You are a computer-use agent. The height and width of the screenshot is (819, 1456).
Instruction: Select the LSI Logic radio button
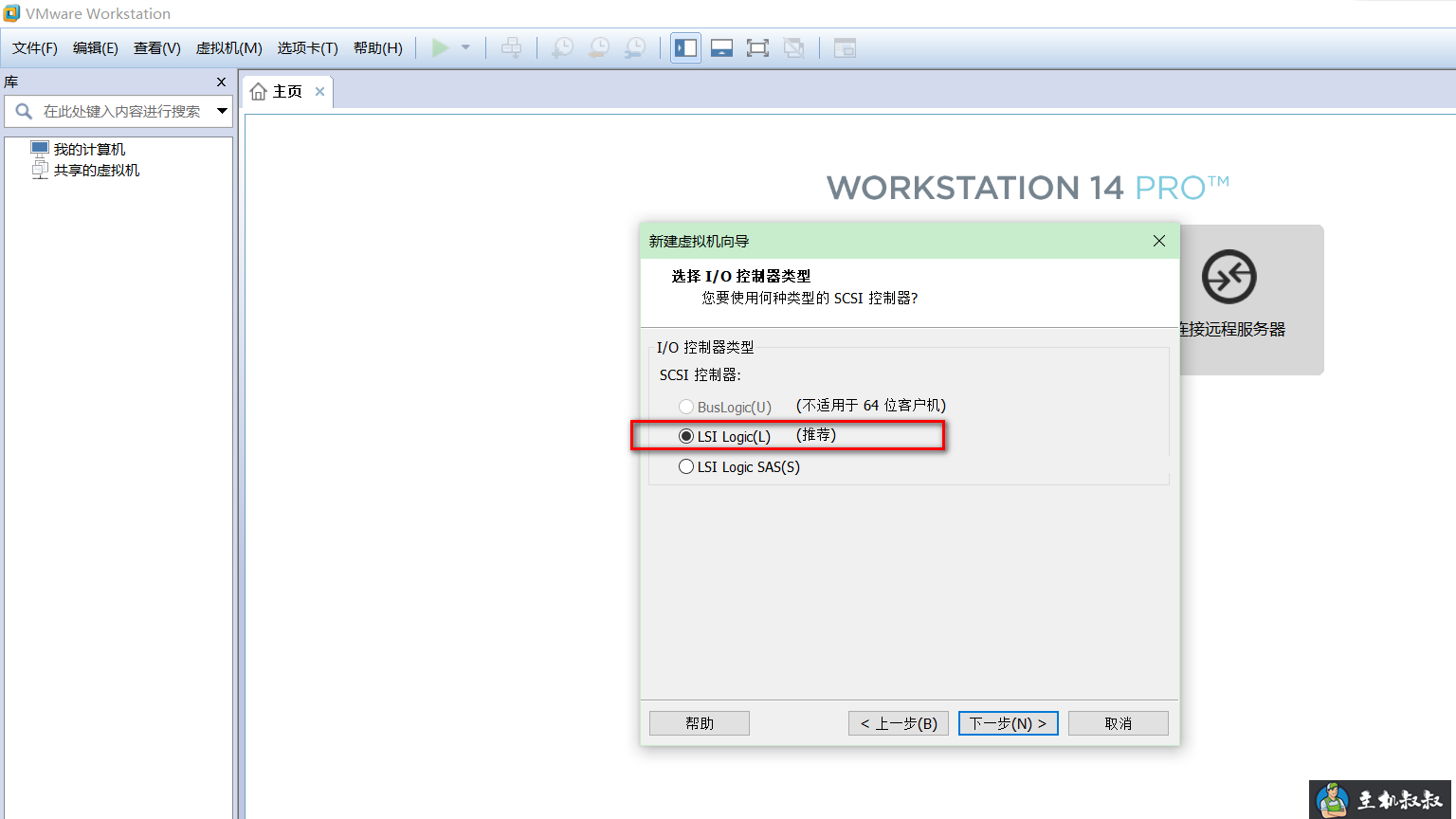686,436
